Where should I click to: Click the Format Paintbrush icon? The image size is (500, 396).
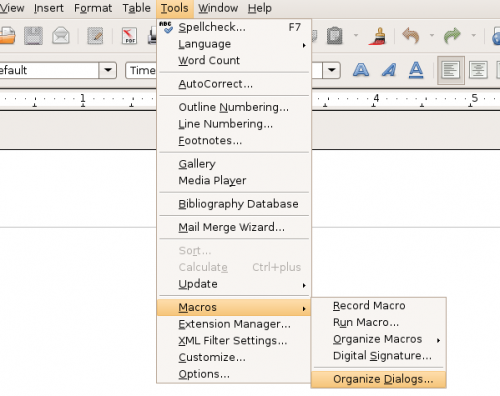click(x=378, y=35)
